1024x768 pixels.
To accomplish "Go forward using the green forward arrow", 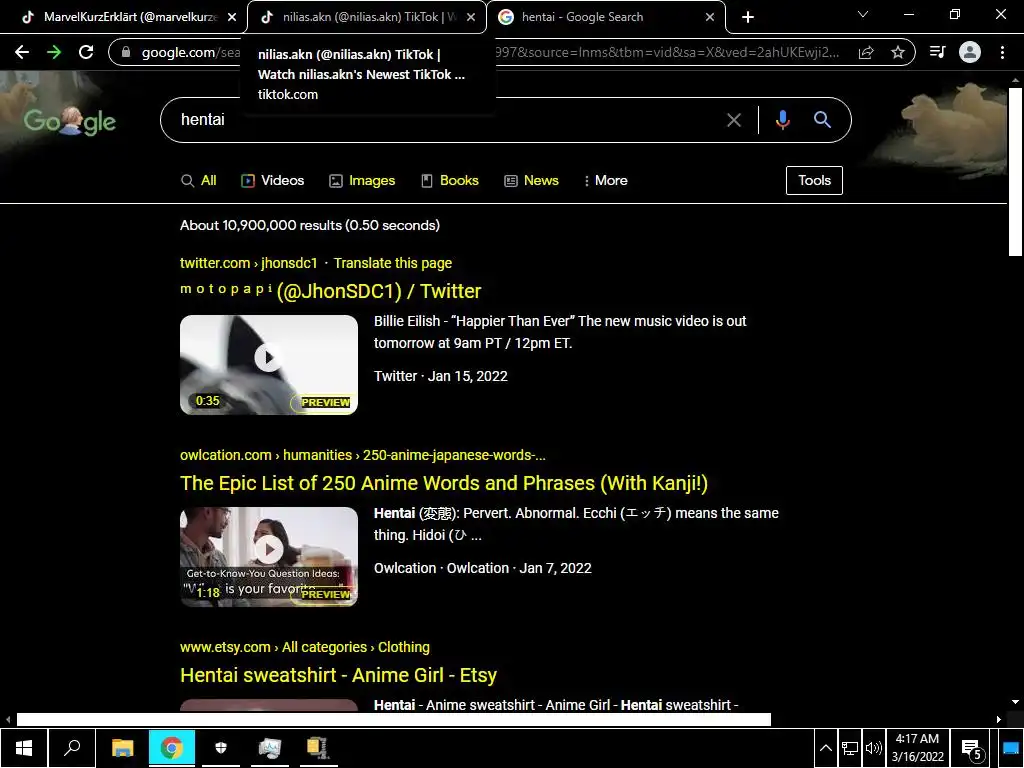I will (x=54, y=52).
